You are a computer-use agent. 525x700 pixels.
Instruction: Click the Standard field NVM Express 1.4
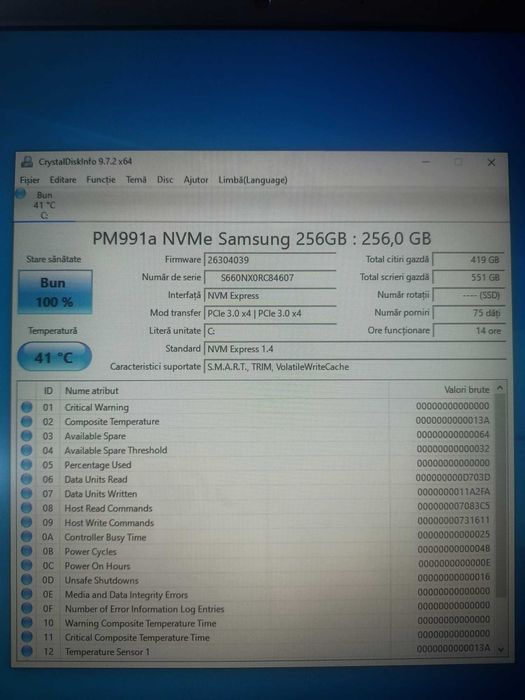tap(354, 349)
